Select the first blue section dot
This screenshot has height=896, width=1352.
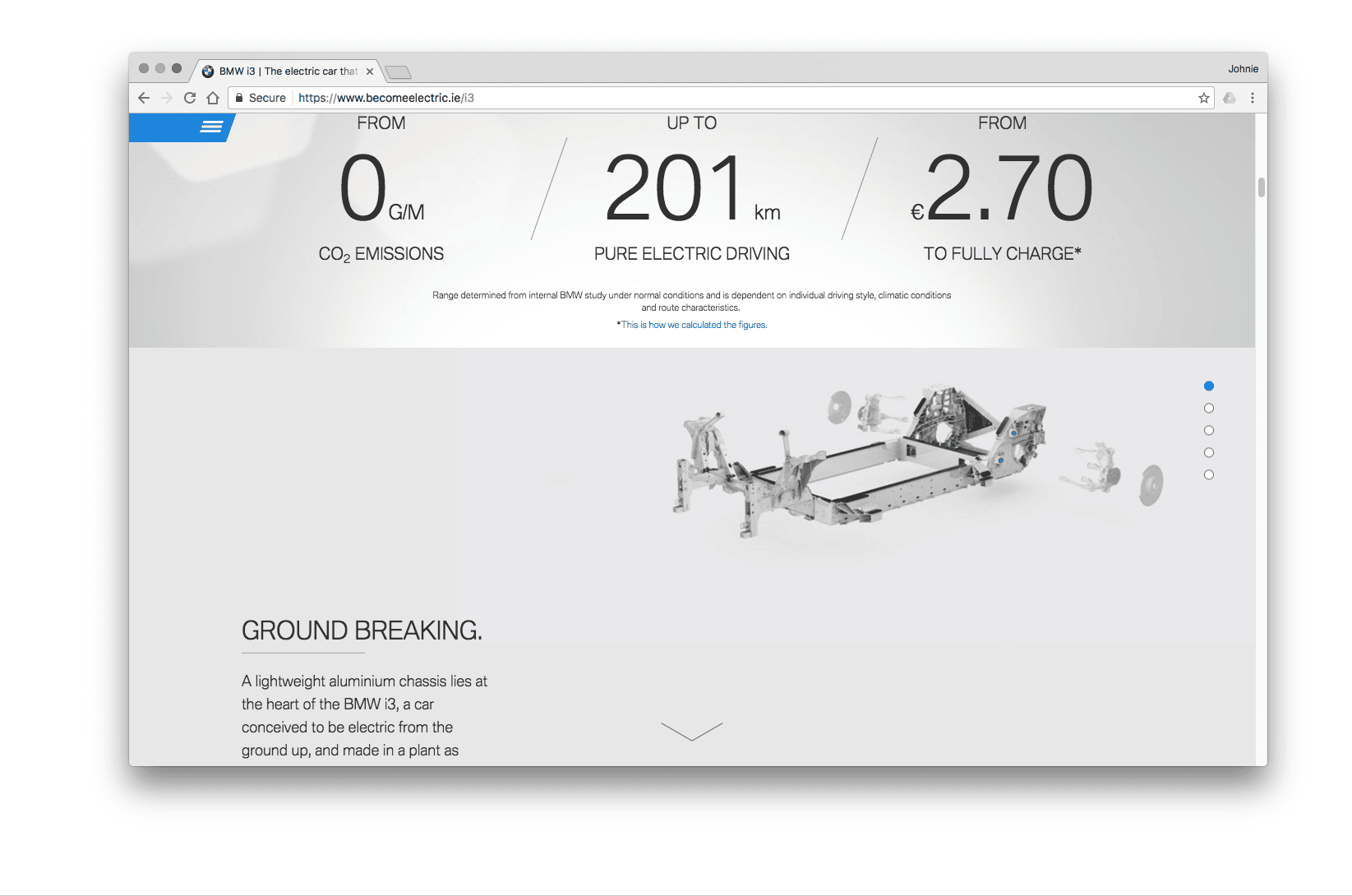[x=1209, y=386]
